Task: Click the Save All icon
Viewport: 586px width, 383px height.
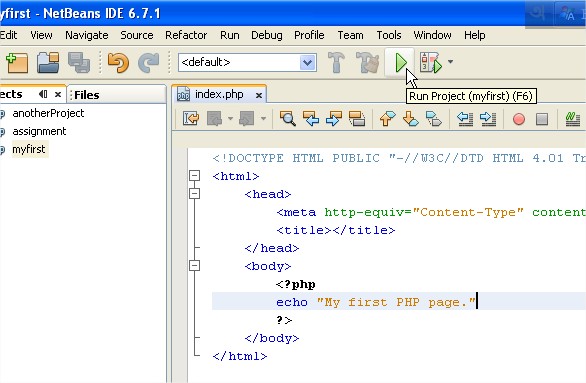Action: [x=79, y=62]
